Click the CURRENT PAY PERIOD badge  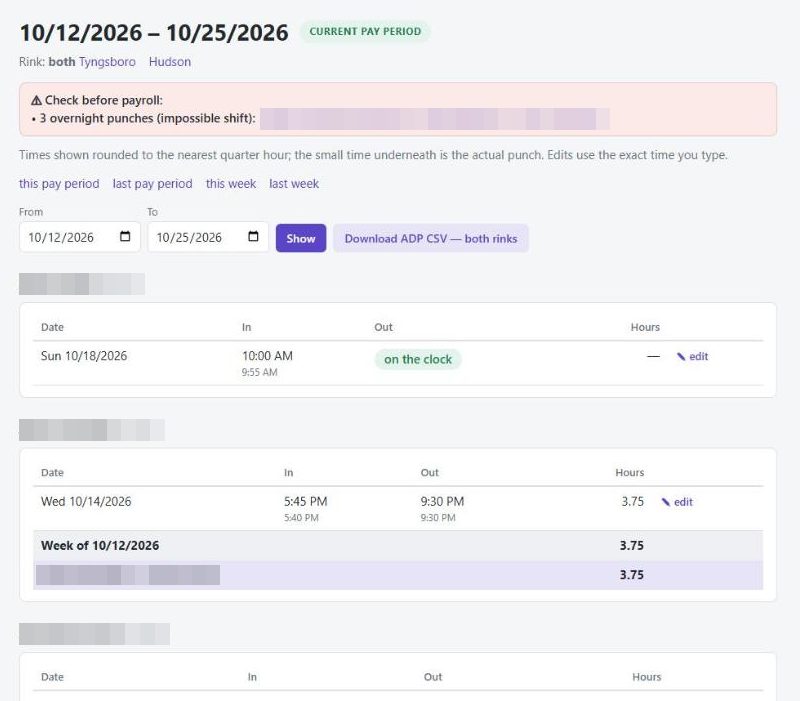(x=365, y=32)
